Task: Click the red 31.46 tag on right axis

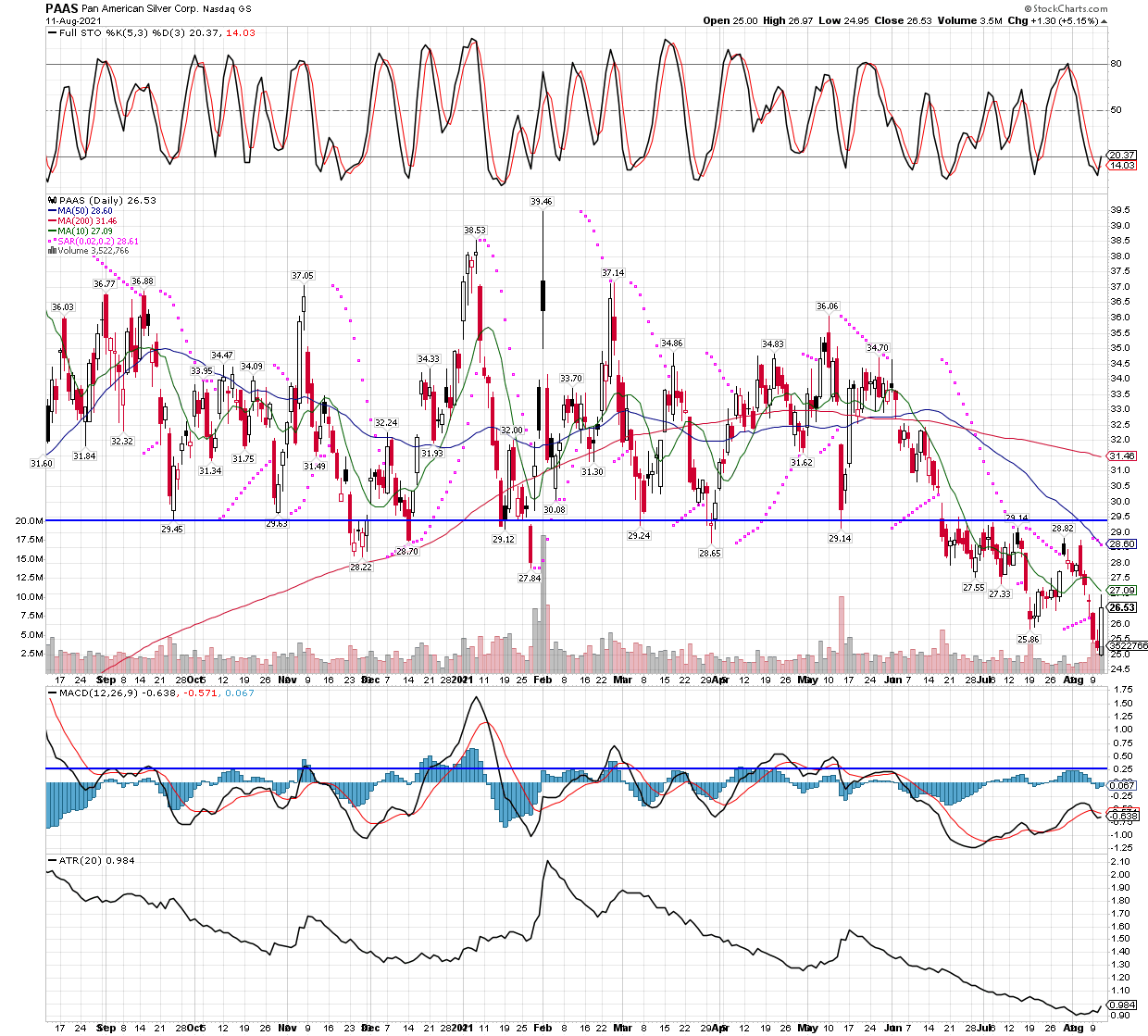Action: pyautogui.click(x=1122, y=456)
